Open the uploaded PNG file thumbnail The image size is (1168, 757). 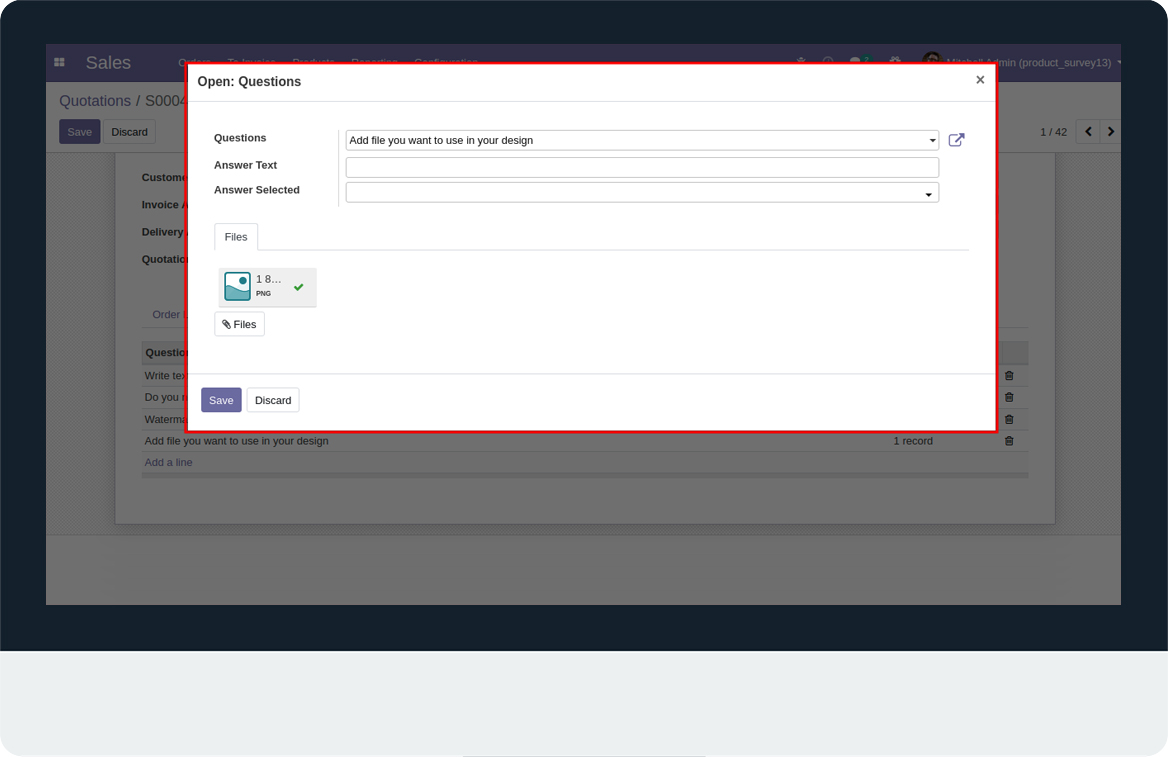pos(238,287)
